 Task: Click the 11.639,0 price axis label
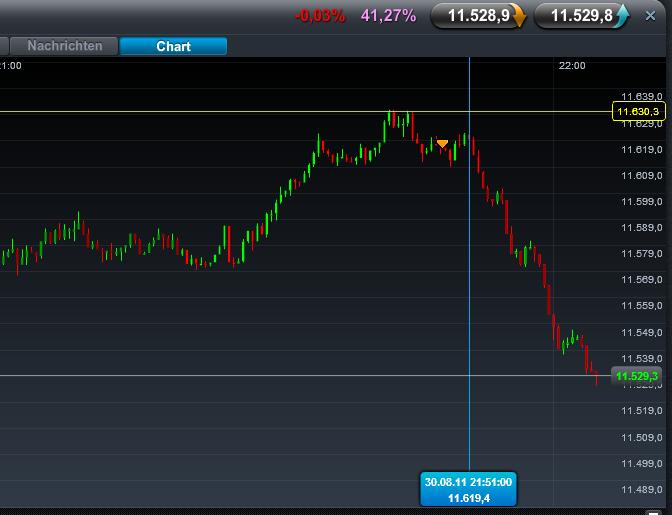point(642,97)
